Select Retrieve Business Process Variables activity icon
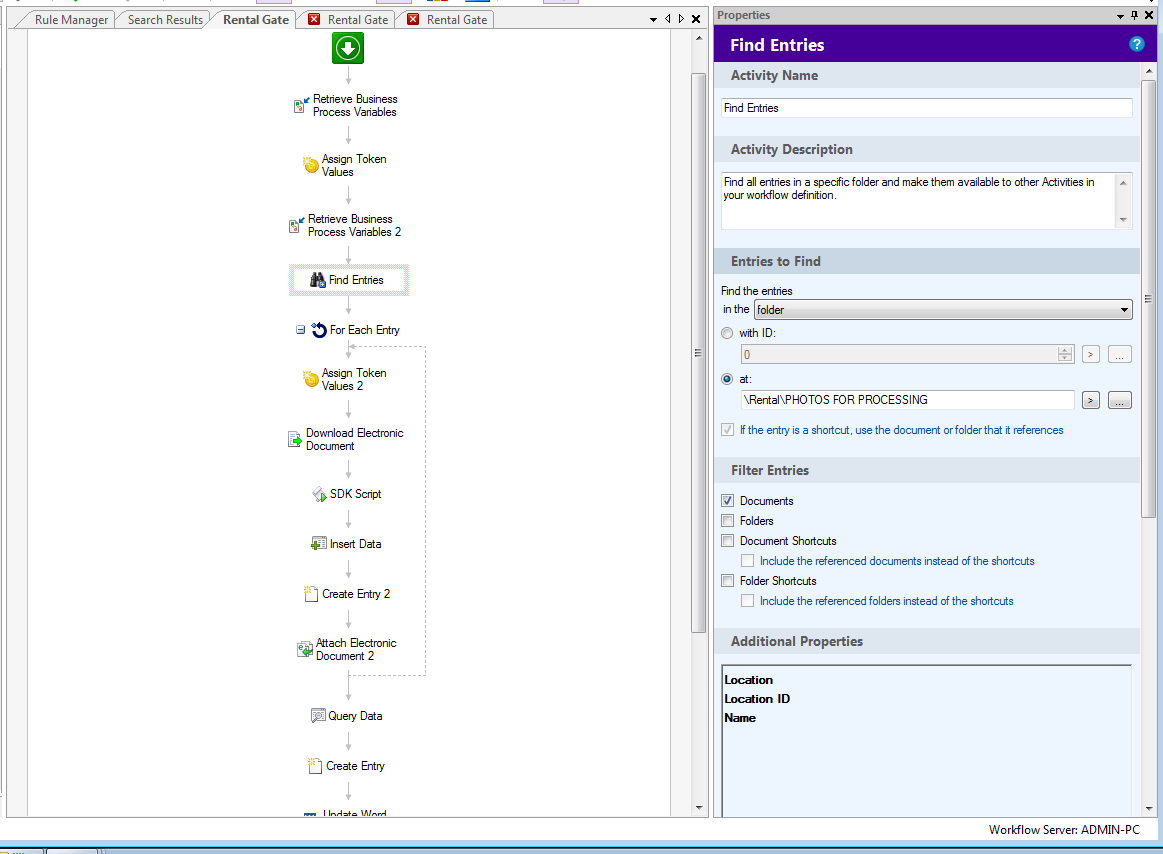The width and height of the screenshot is (1163, 854). coord(301,105)
